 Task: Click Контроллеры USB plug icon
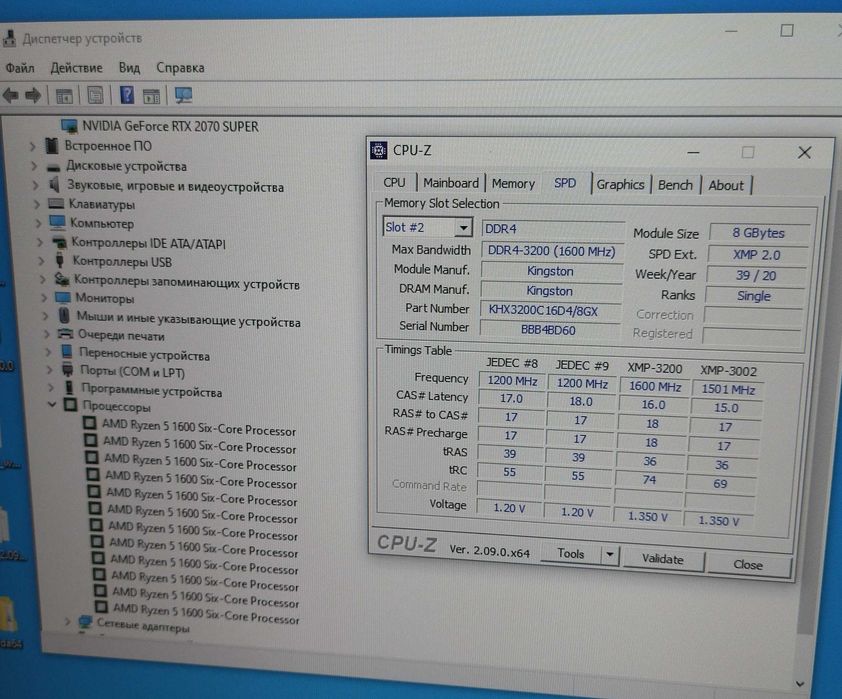pos(60,260)
